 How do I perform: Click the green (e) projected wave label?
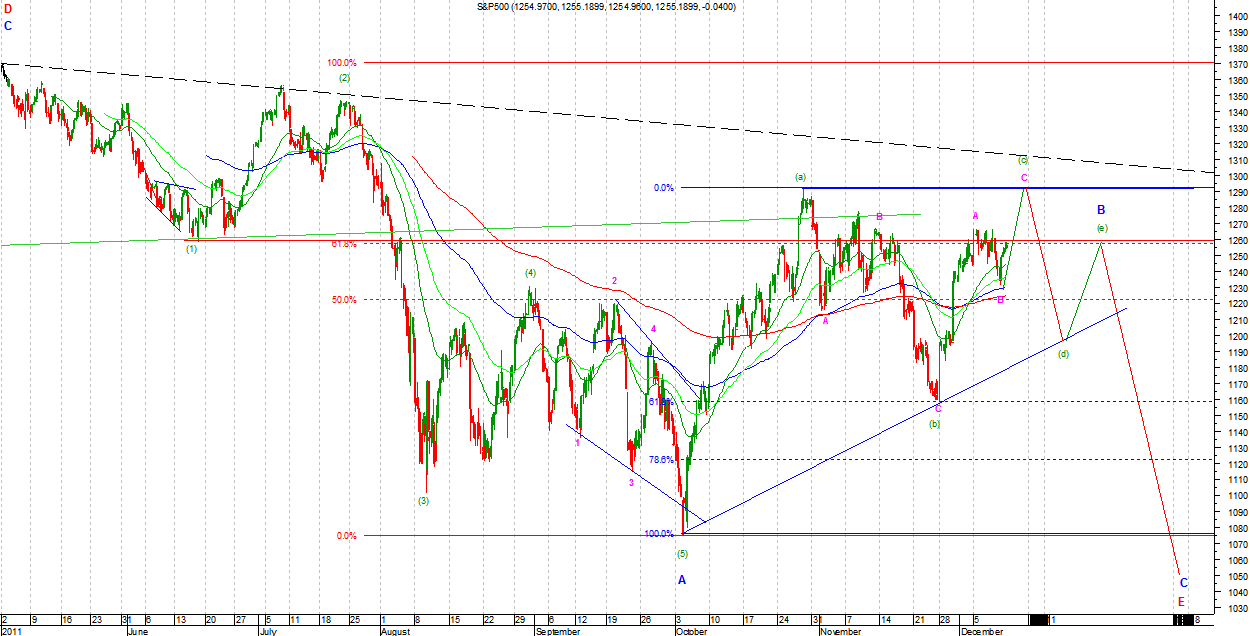1101,228
